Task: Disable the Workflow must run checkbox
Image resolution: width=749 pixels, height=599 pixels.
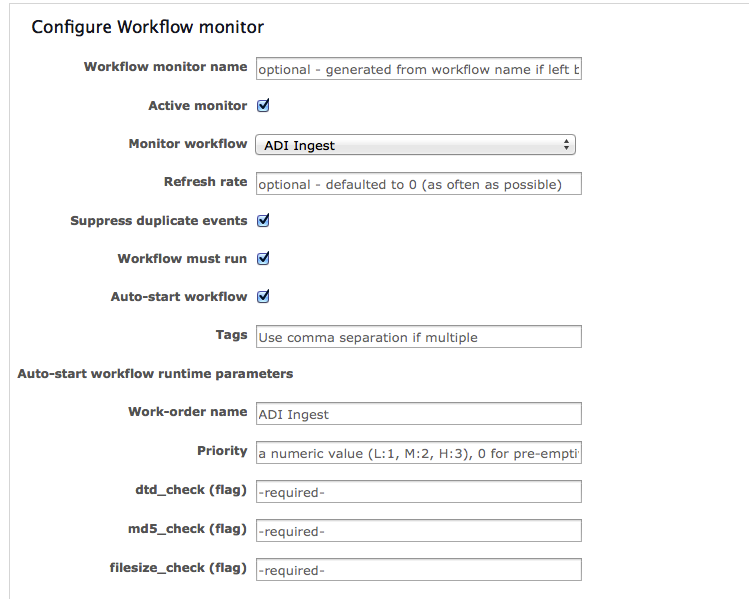Action: (x=263, y=258)
